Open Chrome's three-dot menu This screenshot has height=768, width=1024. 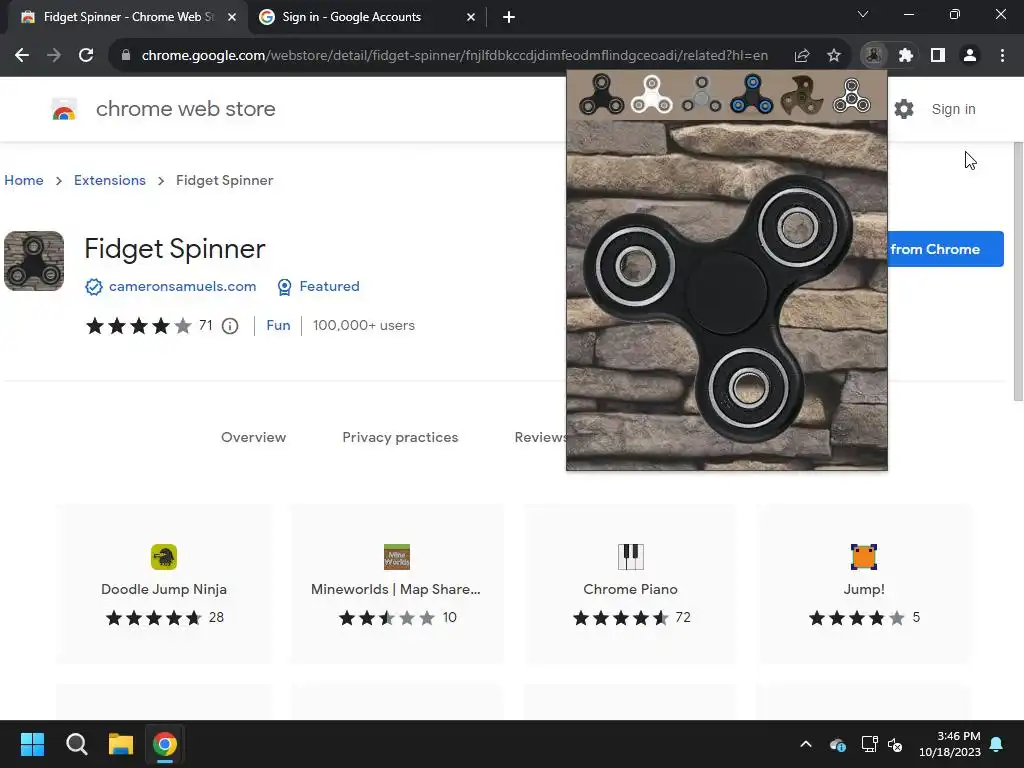[x=1002, y=56]
